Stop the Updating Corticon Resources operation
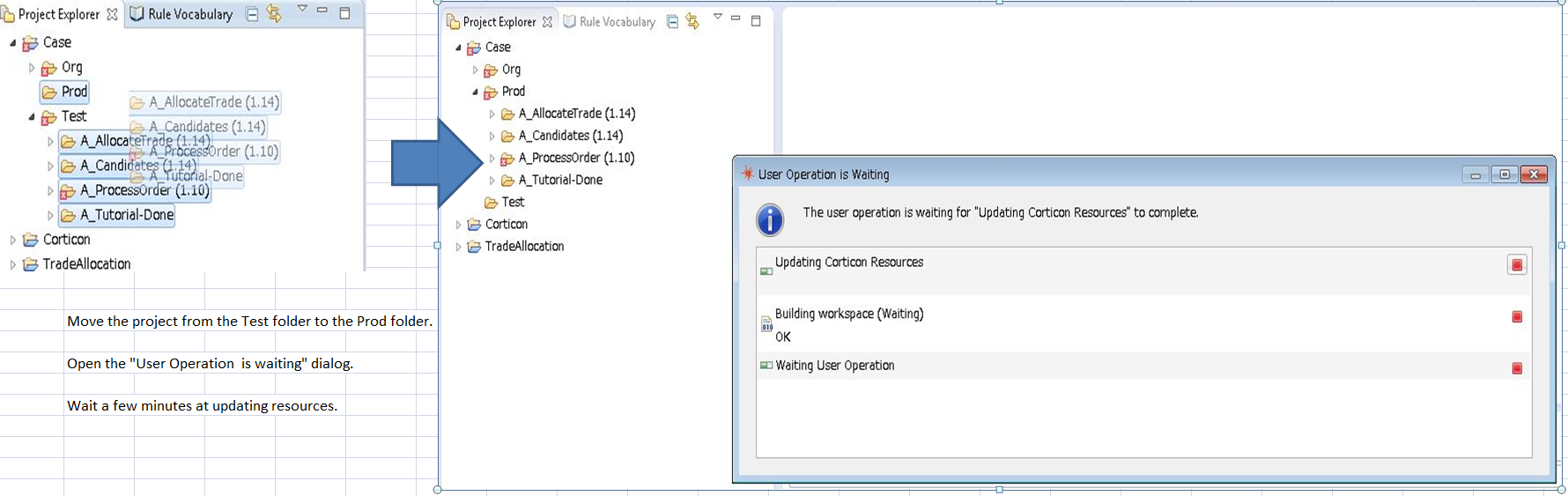 pos(1517,265)
